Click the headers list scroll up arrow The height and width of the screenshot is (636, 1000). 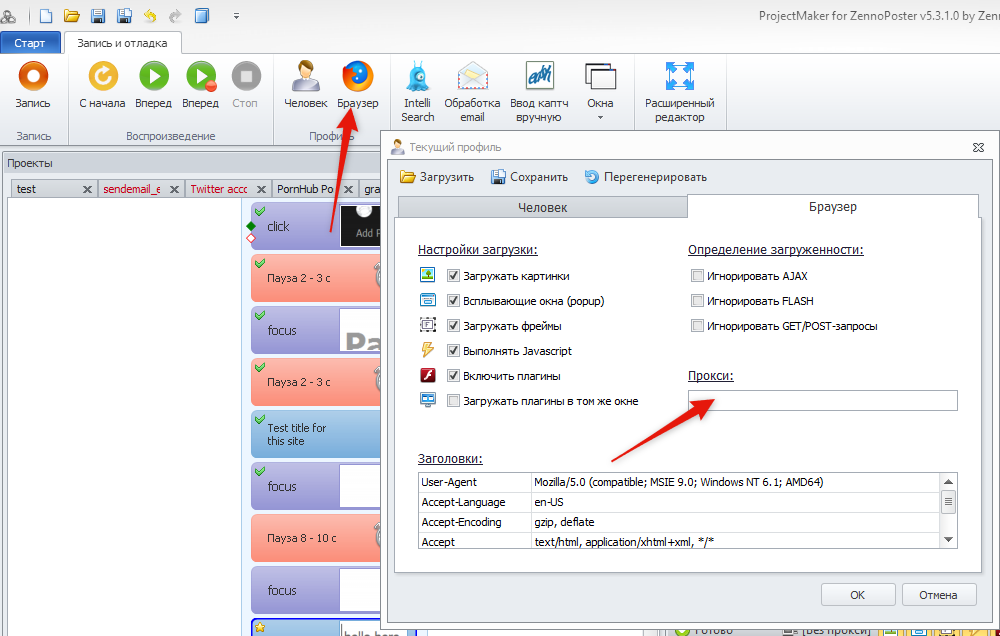948,482
